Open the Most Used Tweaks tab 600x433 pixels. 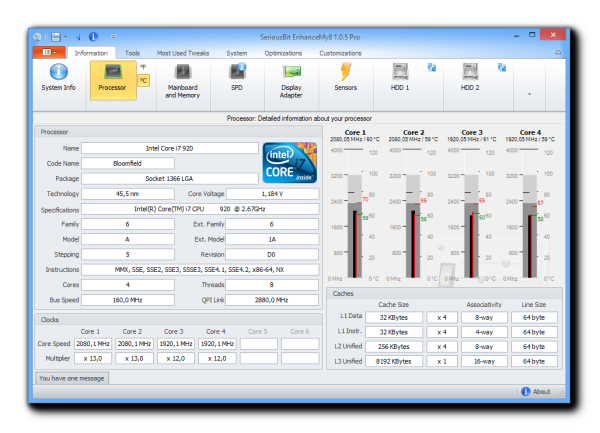point(183,53)
